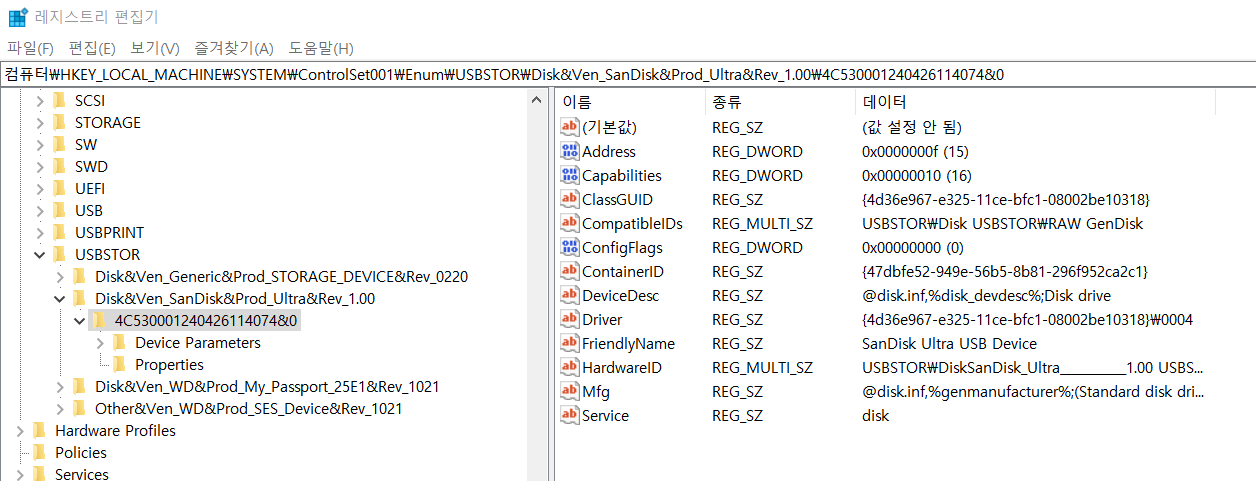Open the 파일(F) menu
The image size is (1256, 481).
point(30,48)
